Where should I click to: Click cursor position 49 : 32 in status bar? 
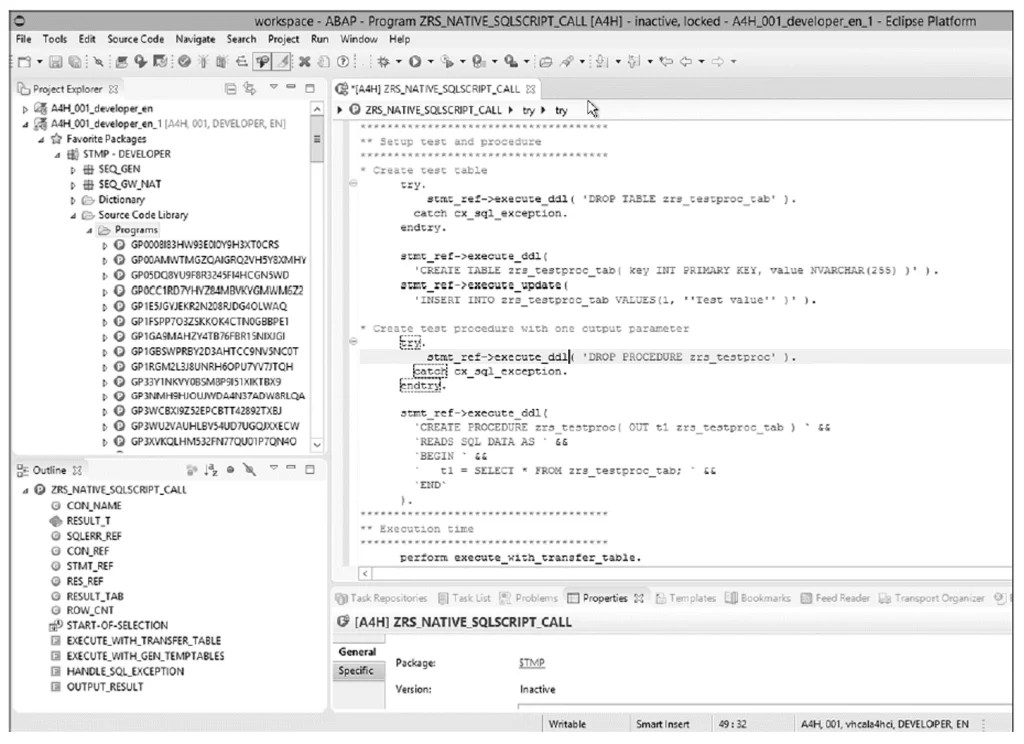(x=732, y=724)
